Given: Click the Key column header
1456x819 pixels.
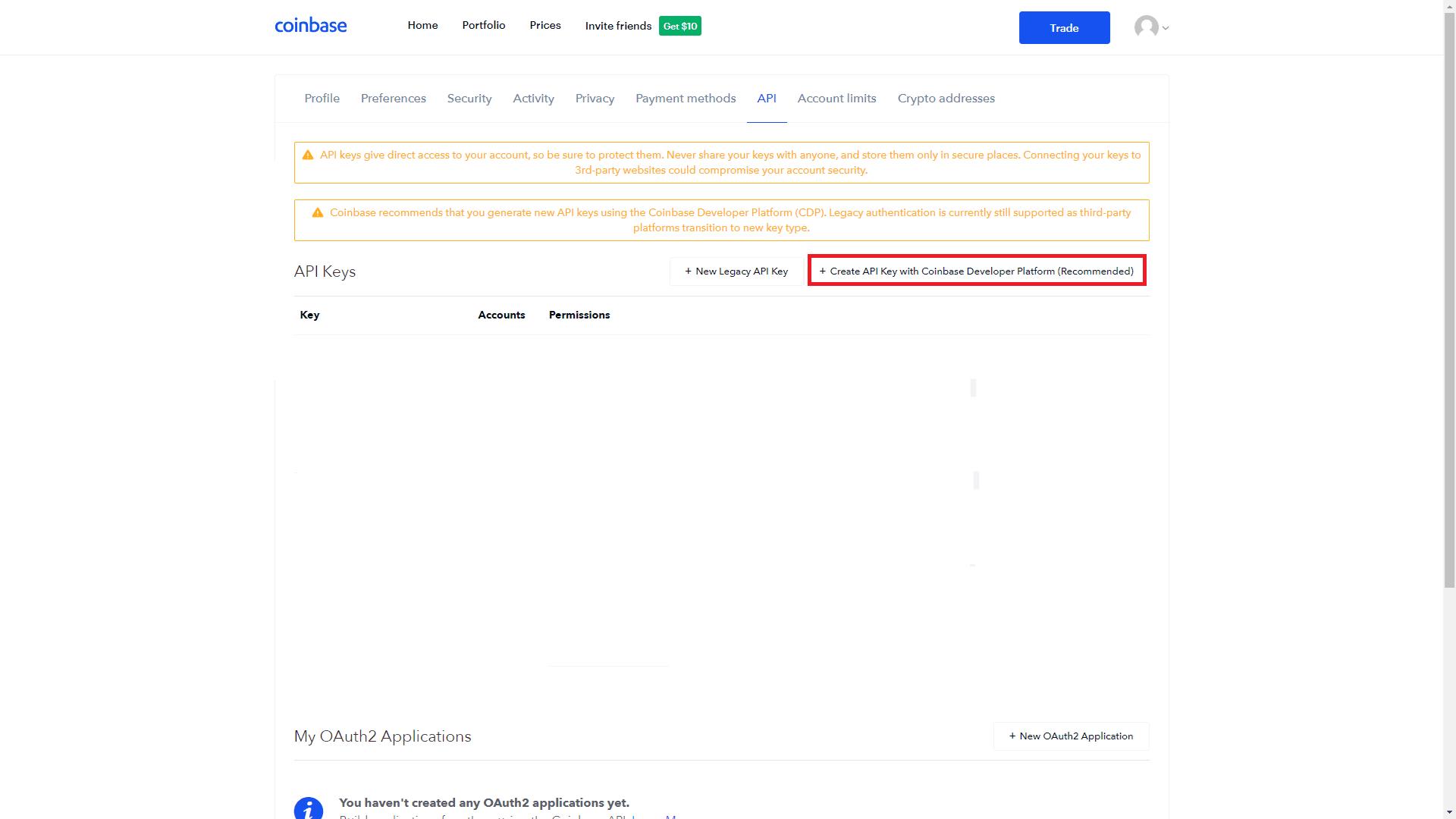Looking at the screenshot, I should click(x=309, y=315).
